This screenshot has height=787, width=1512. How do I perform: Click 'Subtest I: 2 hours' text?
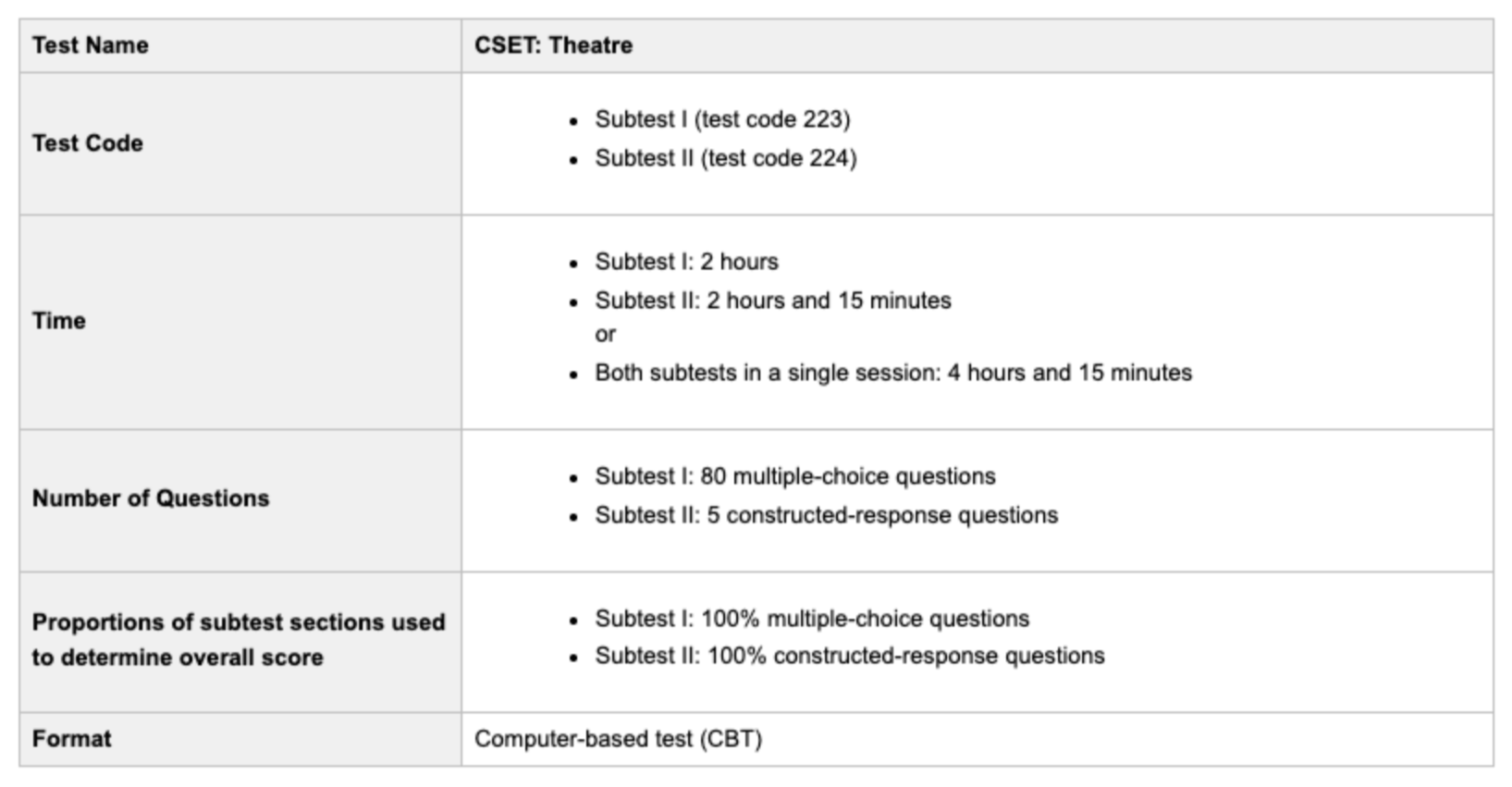(686, 262)
